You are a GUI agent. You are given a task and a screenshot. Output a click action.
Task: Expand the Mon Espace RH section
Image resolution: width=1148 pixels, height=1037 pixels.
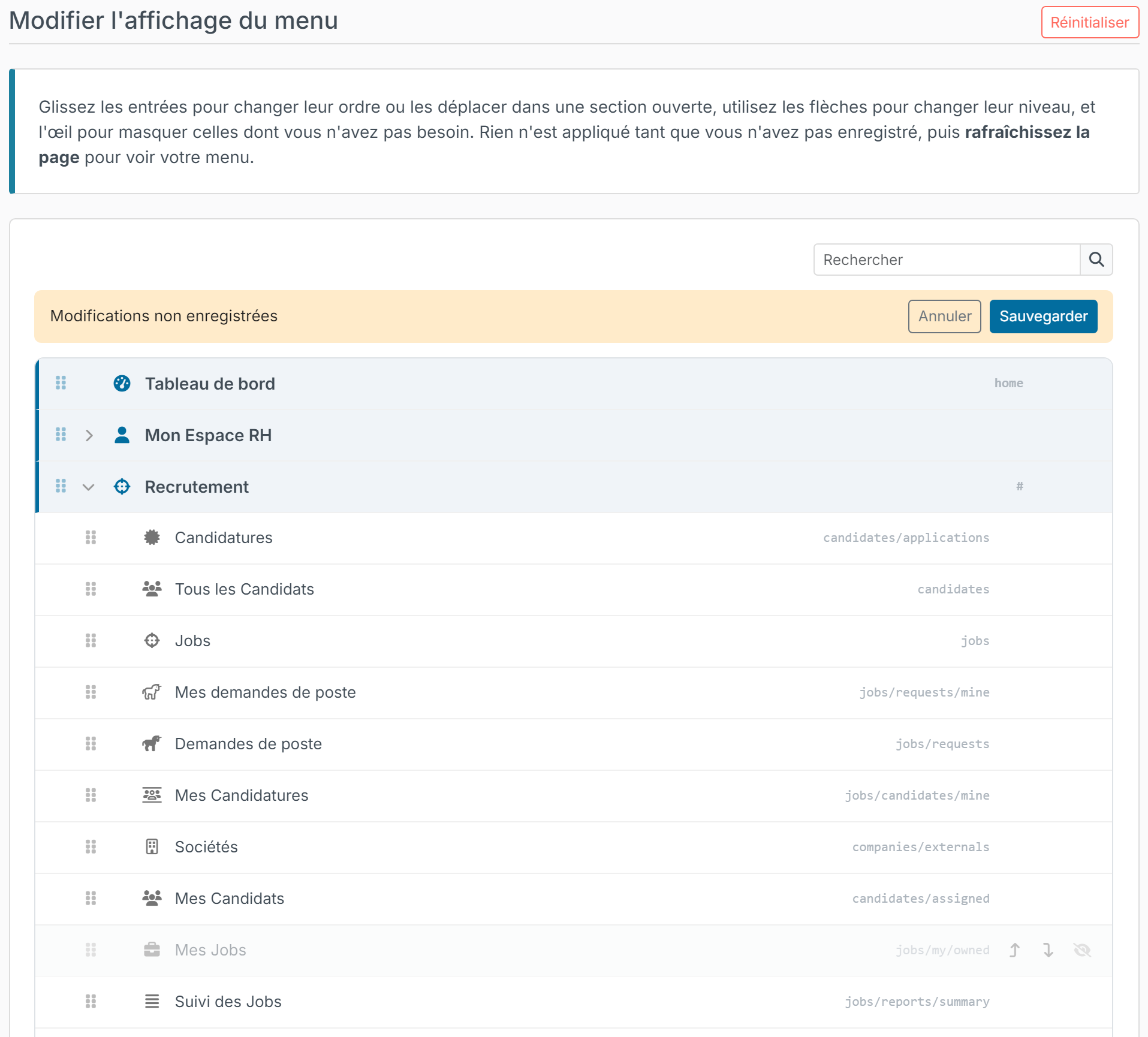89,435
